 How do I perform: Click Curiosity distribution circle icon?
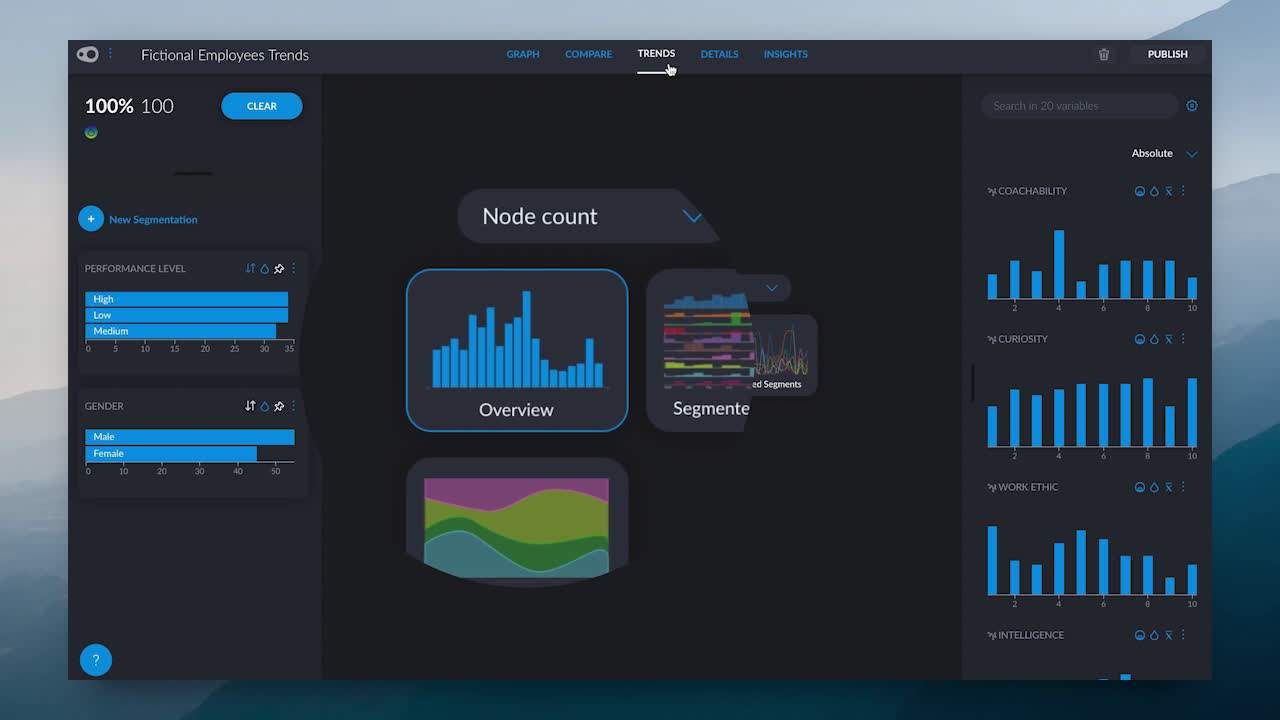1140,339
